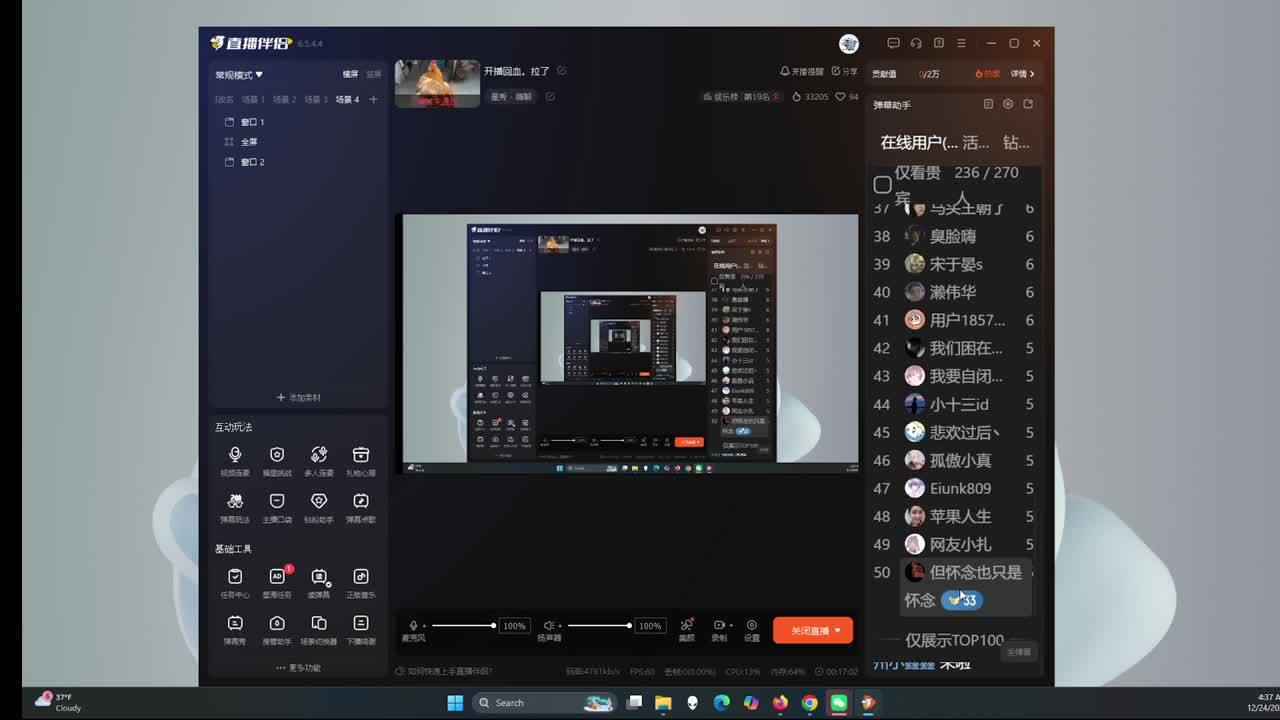Mute the 扬声器 speaker
The image size is (1280, 720).
pyautogui.click(x=549, y=626)
